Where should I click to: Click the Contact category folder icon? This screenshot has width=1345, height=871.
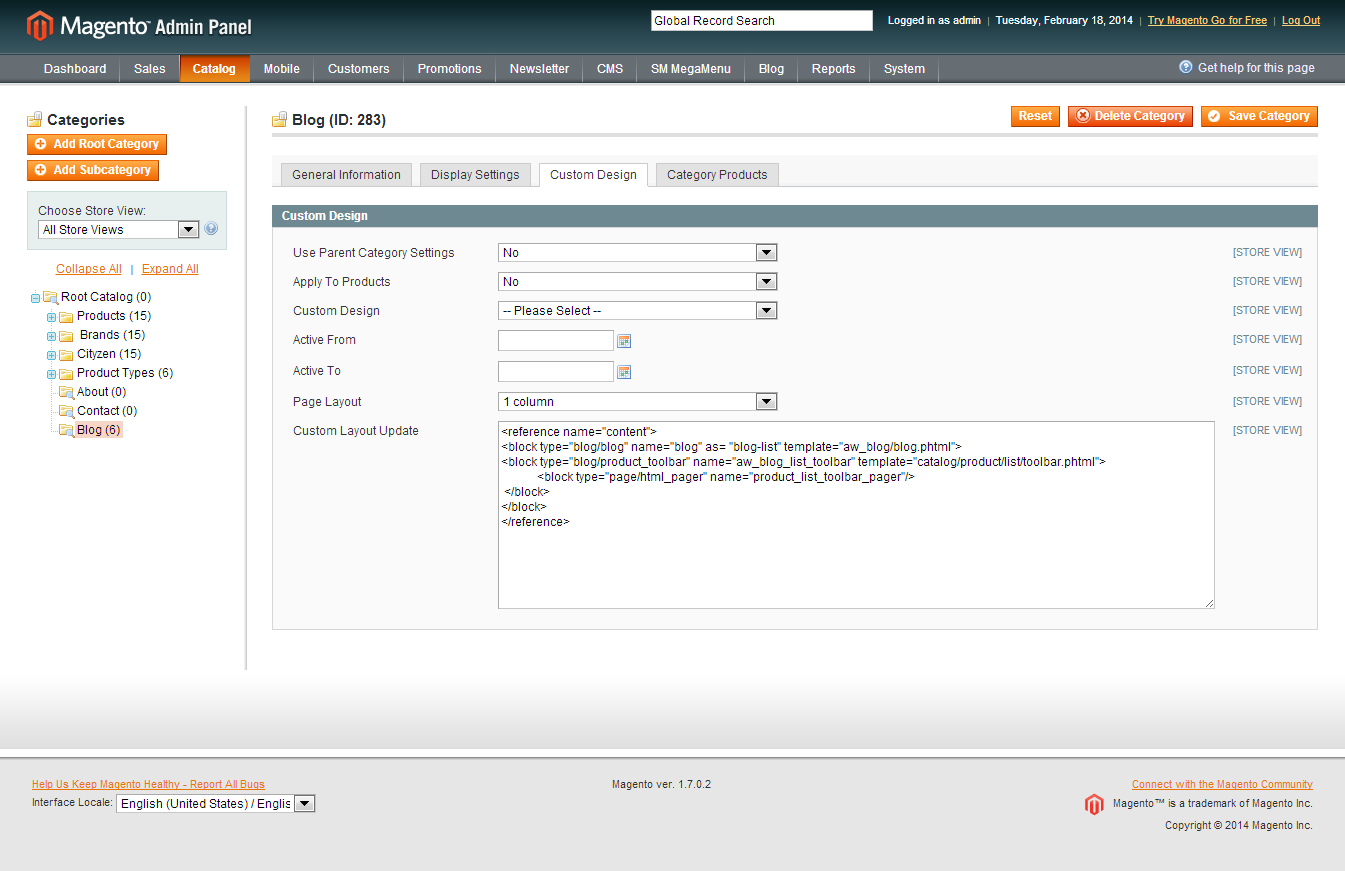pos(67,411)
